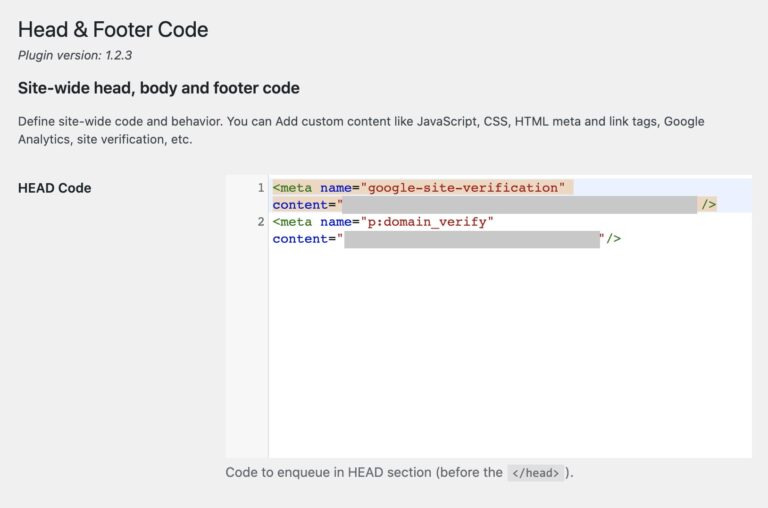Click line number 1 in editor gutter
This screenshot has width=768, height=508.
(260, 188)
